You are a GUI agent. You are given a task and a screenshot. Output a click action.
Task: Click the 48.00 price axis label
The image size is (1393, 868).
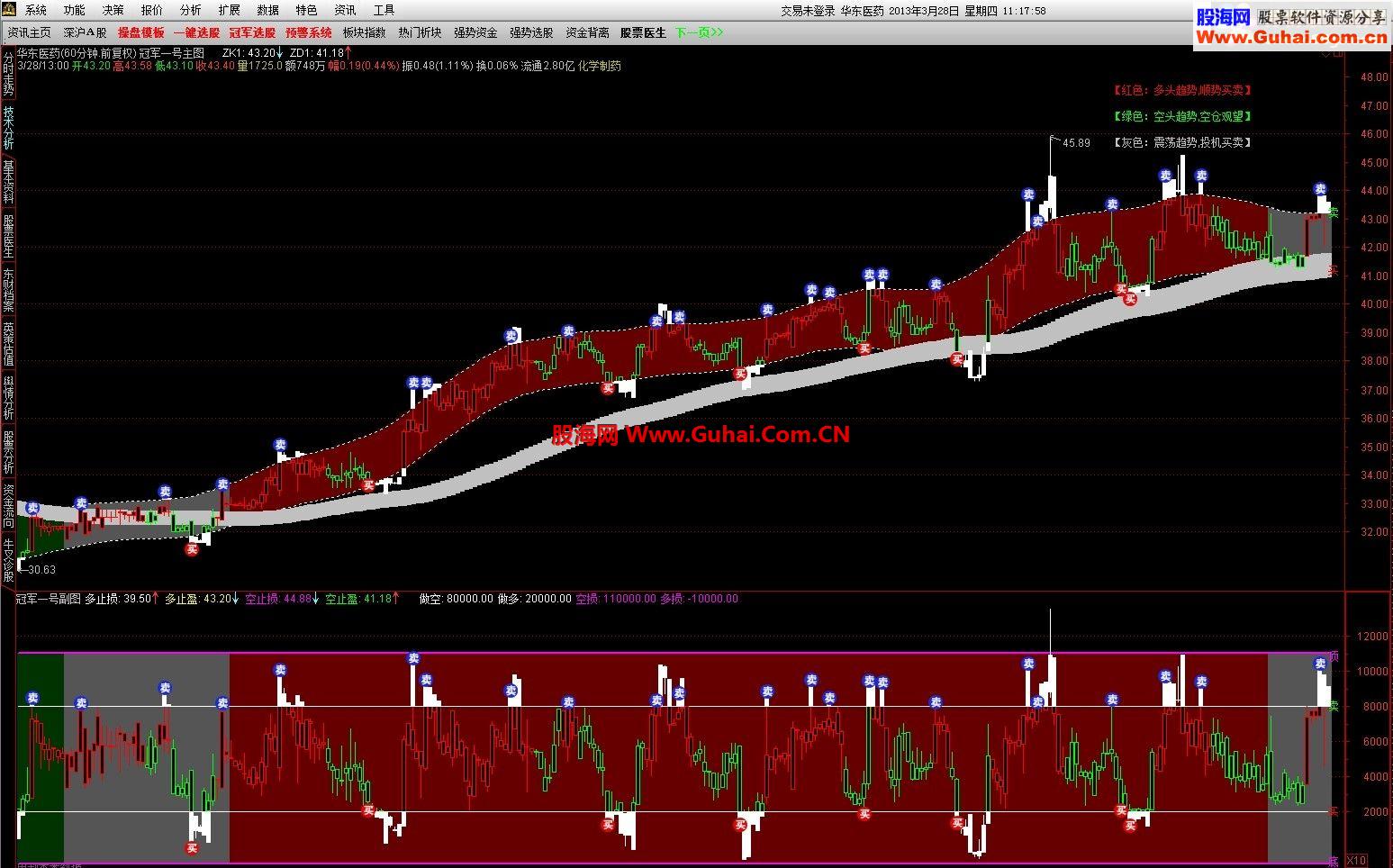1374,77
